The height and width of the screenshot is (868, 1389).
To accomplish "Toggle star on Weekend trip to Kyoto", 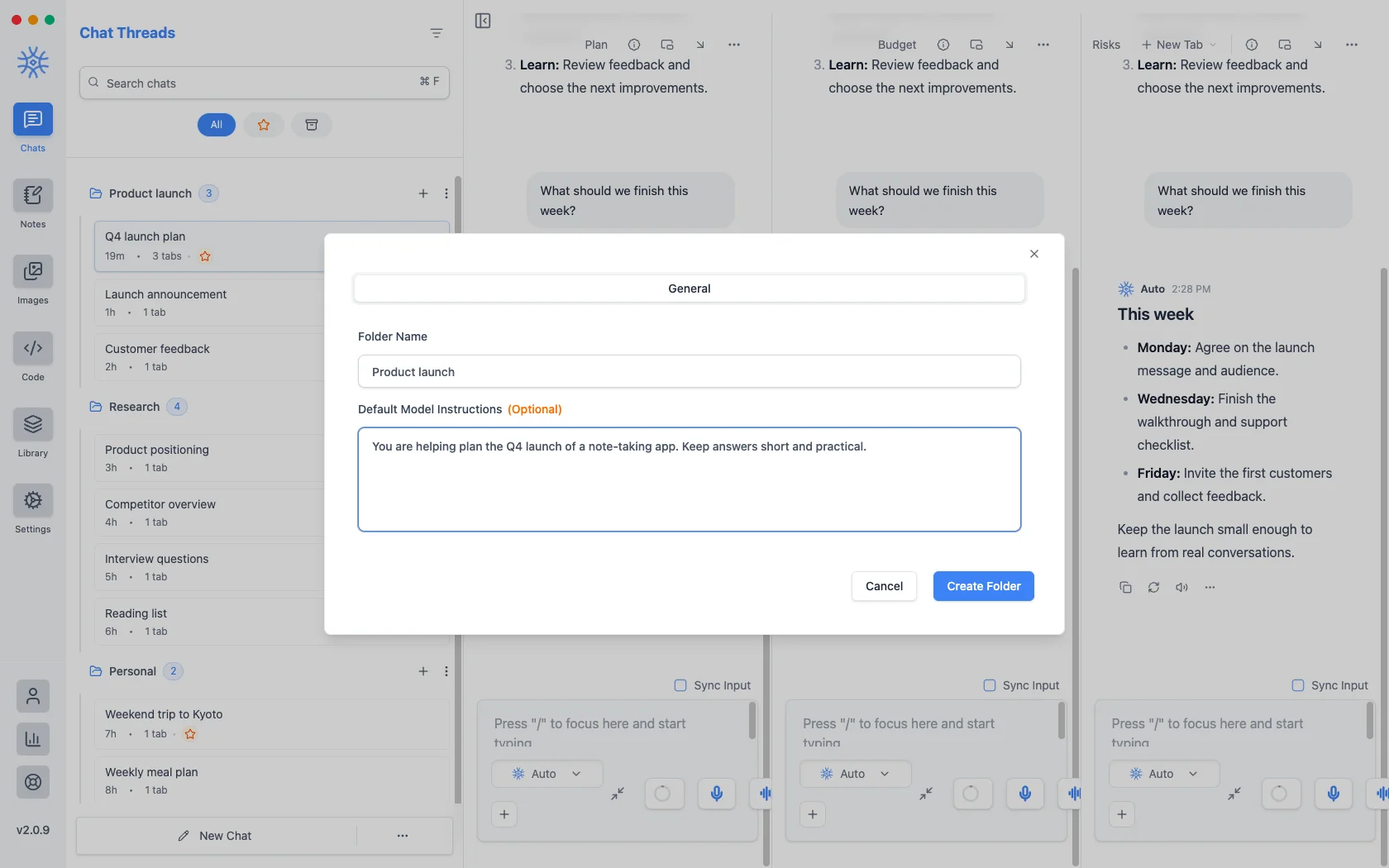I will (x=190, y=734).
